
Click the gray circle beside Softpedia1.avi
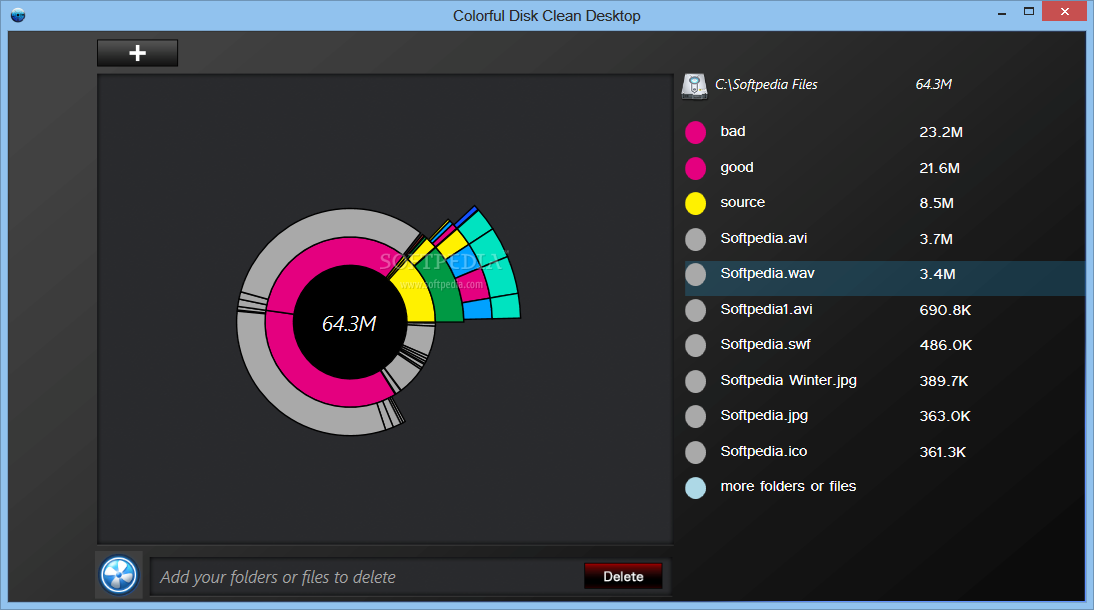pos(696,310)
